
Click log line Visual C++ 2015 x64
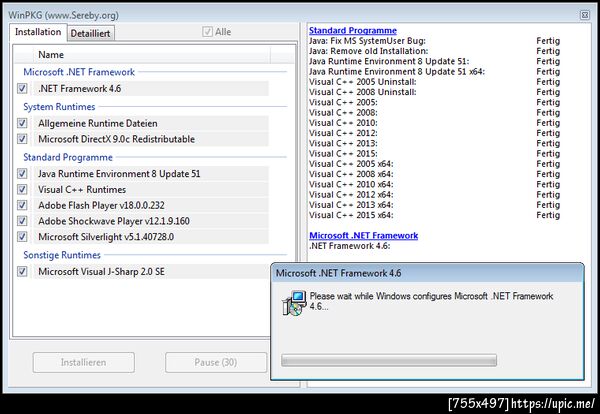351,215
